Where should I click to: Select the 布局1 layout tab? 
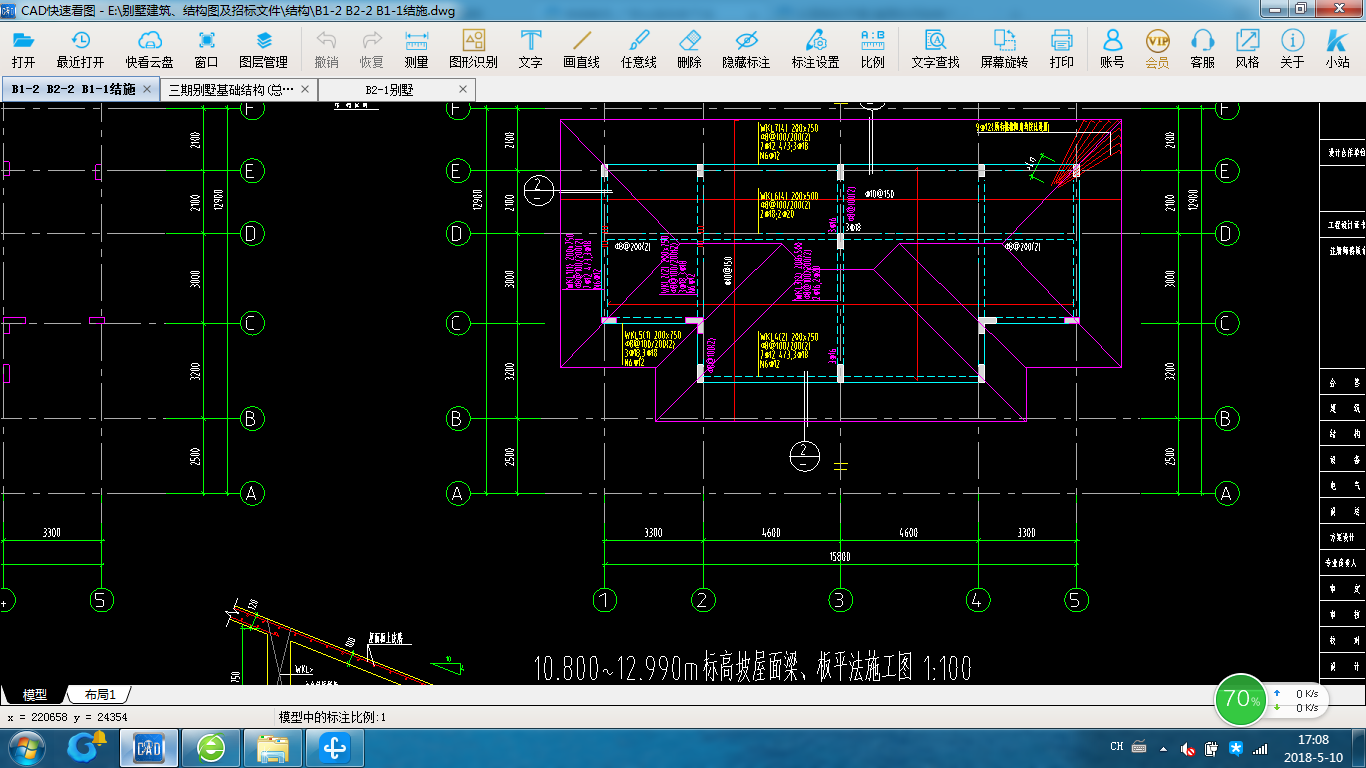click(x=99, y=694)
